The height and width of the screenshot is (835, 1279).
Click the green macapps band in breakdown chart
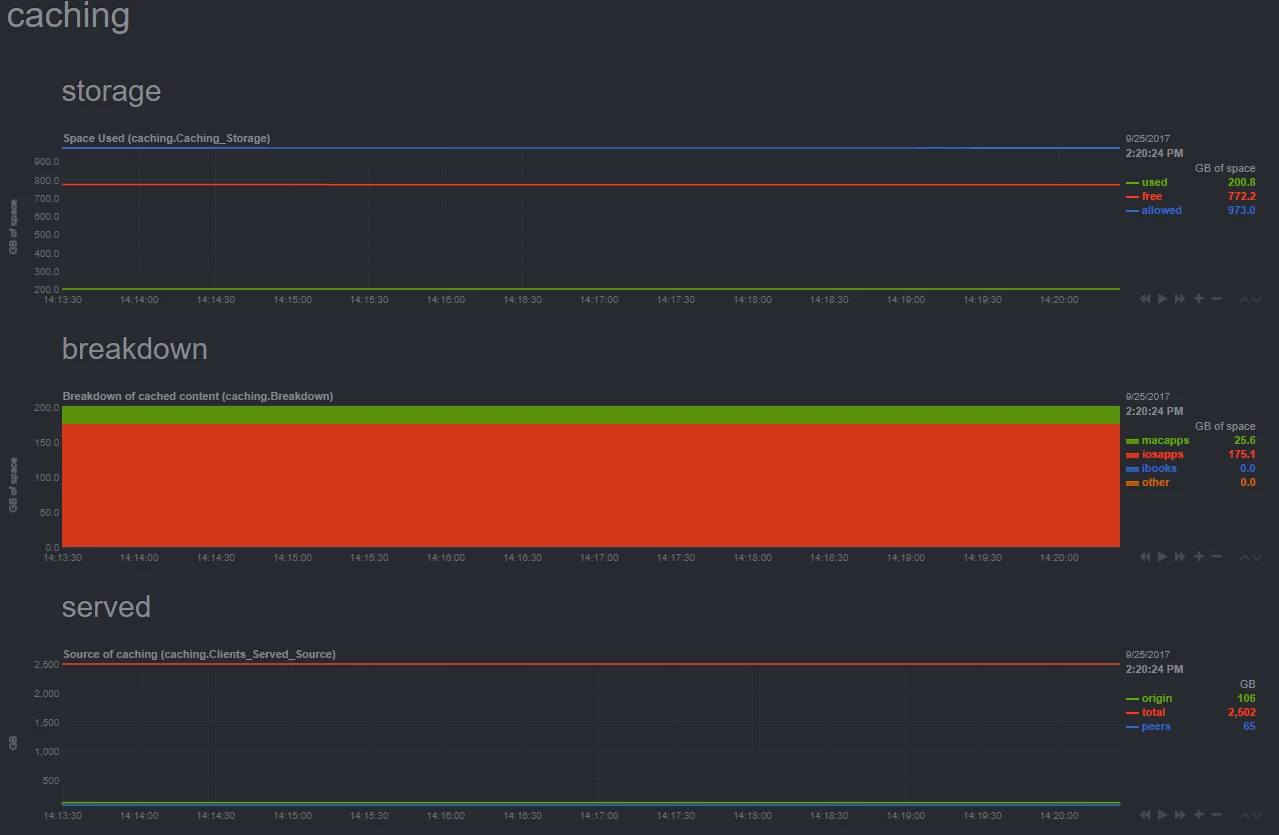pyautogui.click(x=590, y=415)
